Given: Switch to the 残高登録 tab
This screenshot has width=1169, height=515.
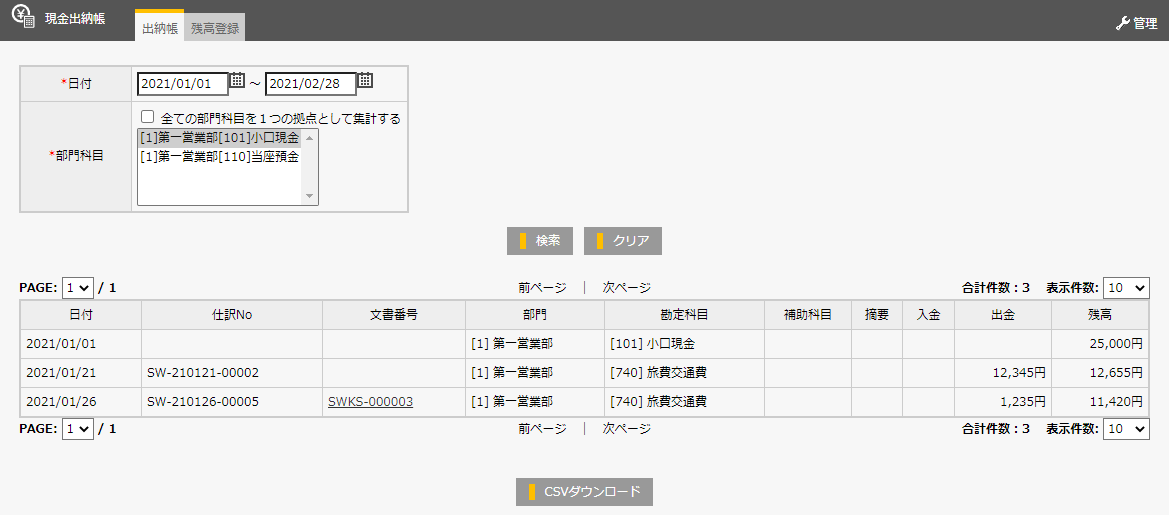Looking at the screenshot, I should pyautogui.click(x=215, y=28).
